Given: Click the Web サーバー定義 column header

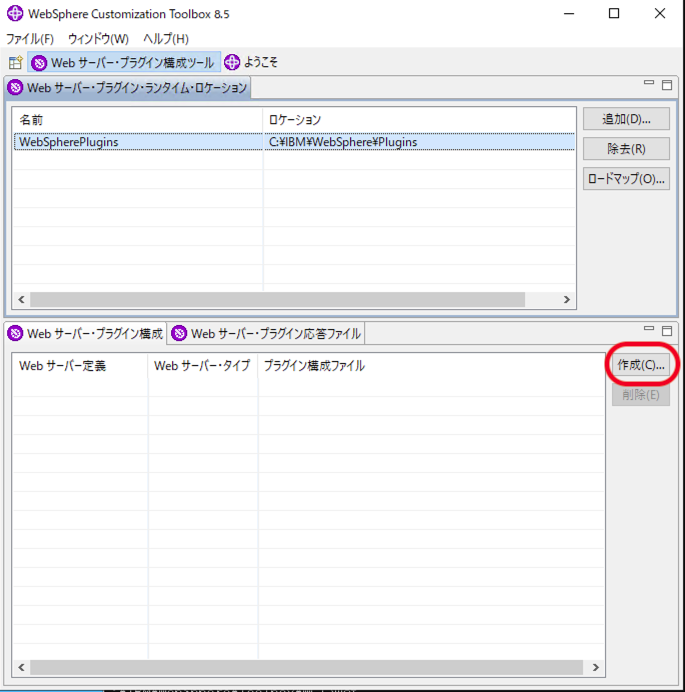Looking at the screenshot, I should tap(80, 365).
